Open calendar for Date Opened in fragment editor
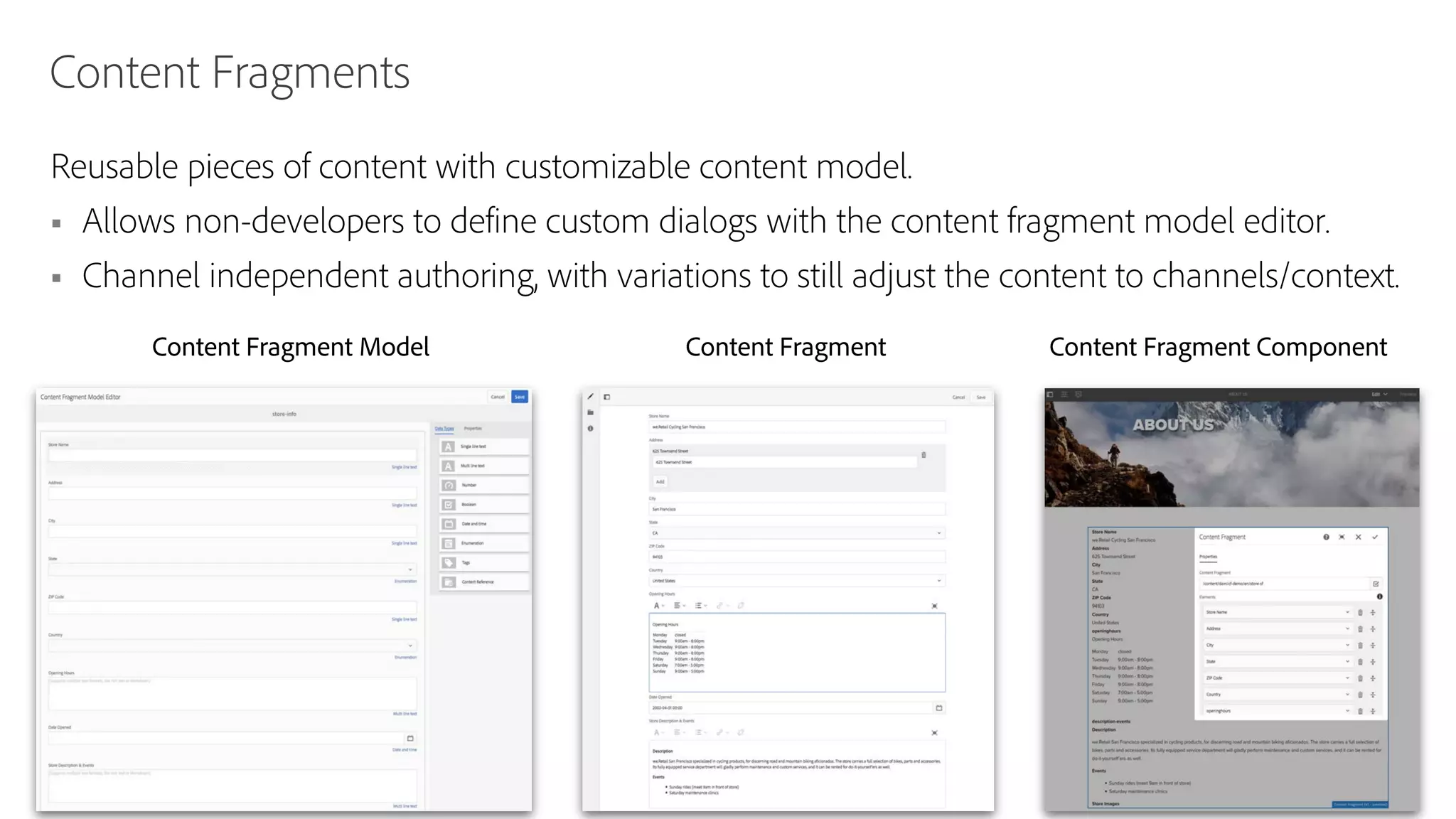 938,707
